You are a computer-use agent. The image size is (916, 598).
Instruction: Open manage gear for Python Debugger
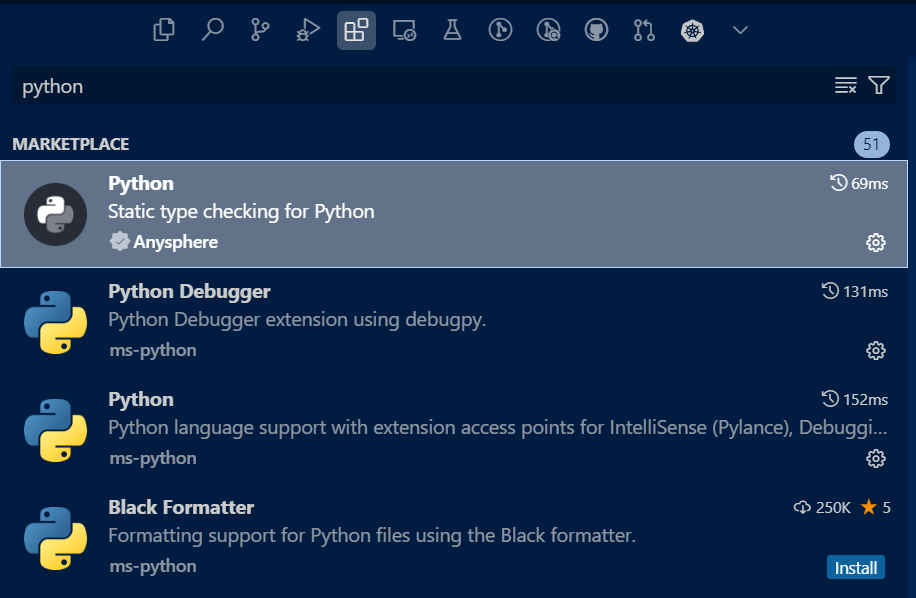(x=876, y=350)
